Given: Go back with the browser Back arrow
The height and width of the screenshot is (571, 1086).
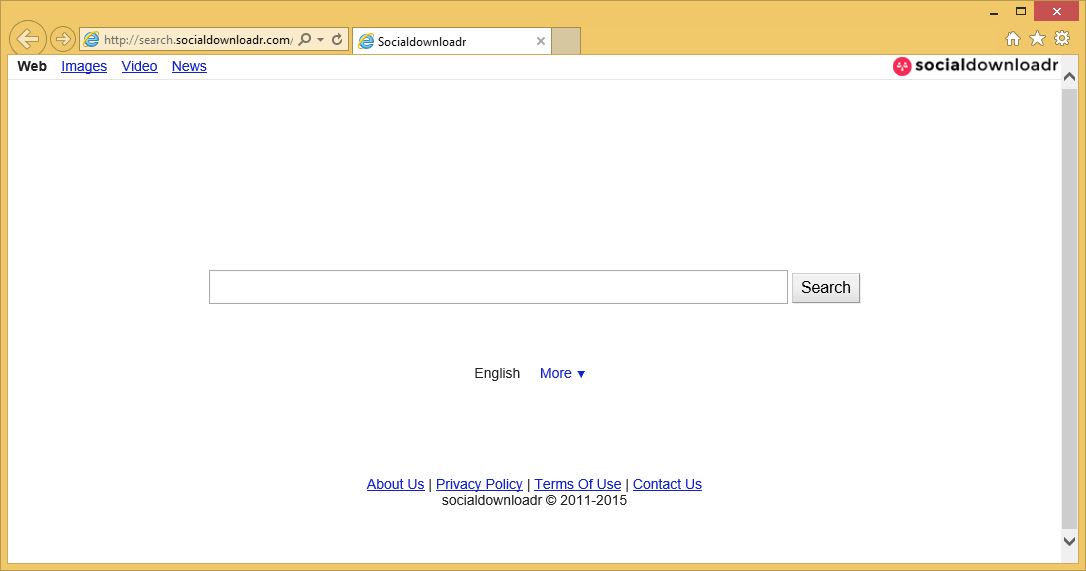Looking at the screenshot, I should [28, 39].
